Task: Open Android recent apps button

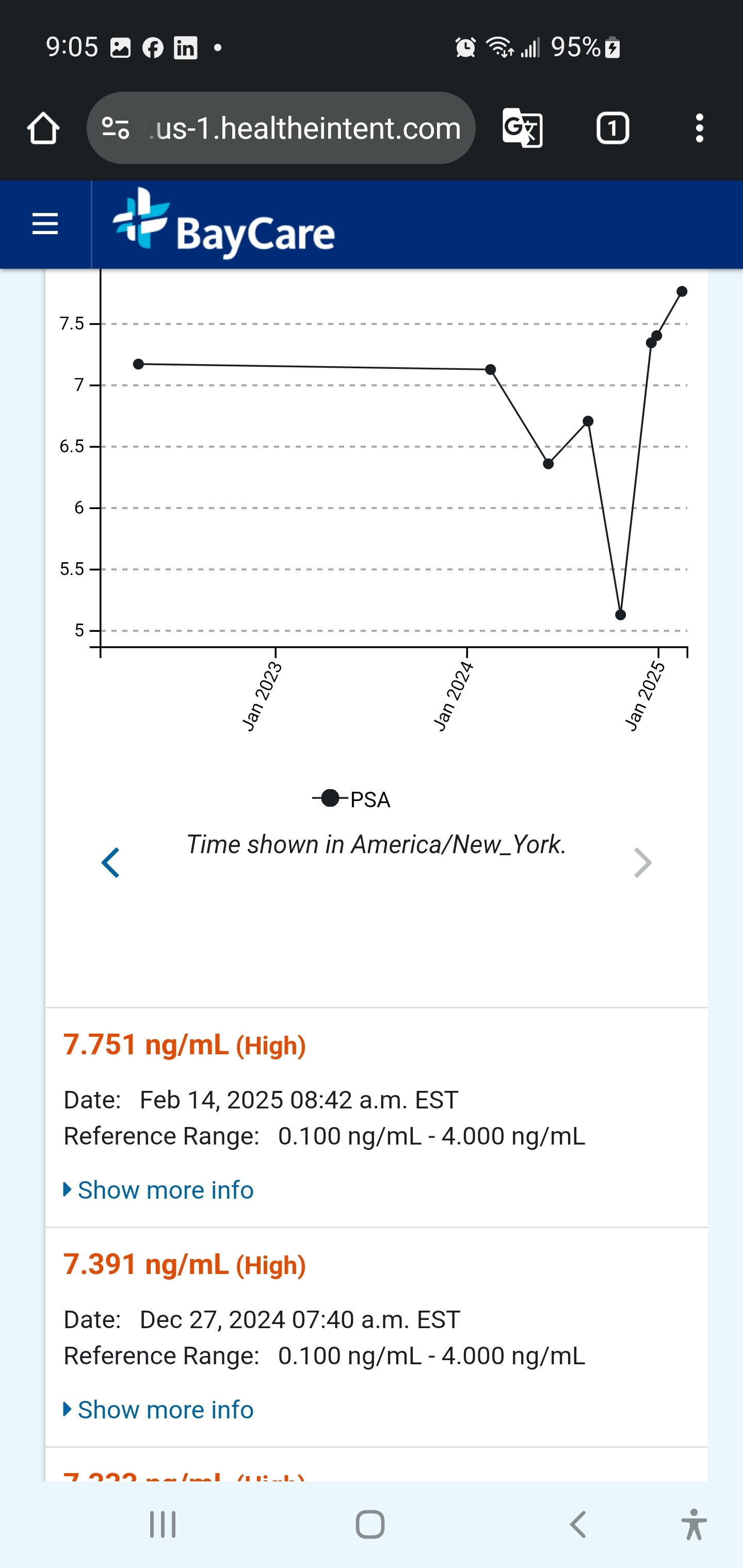Action: tap(163, 1524)
